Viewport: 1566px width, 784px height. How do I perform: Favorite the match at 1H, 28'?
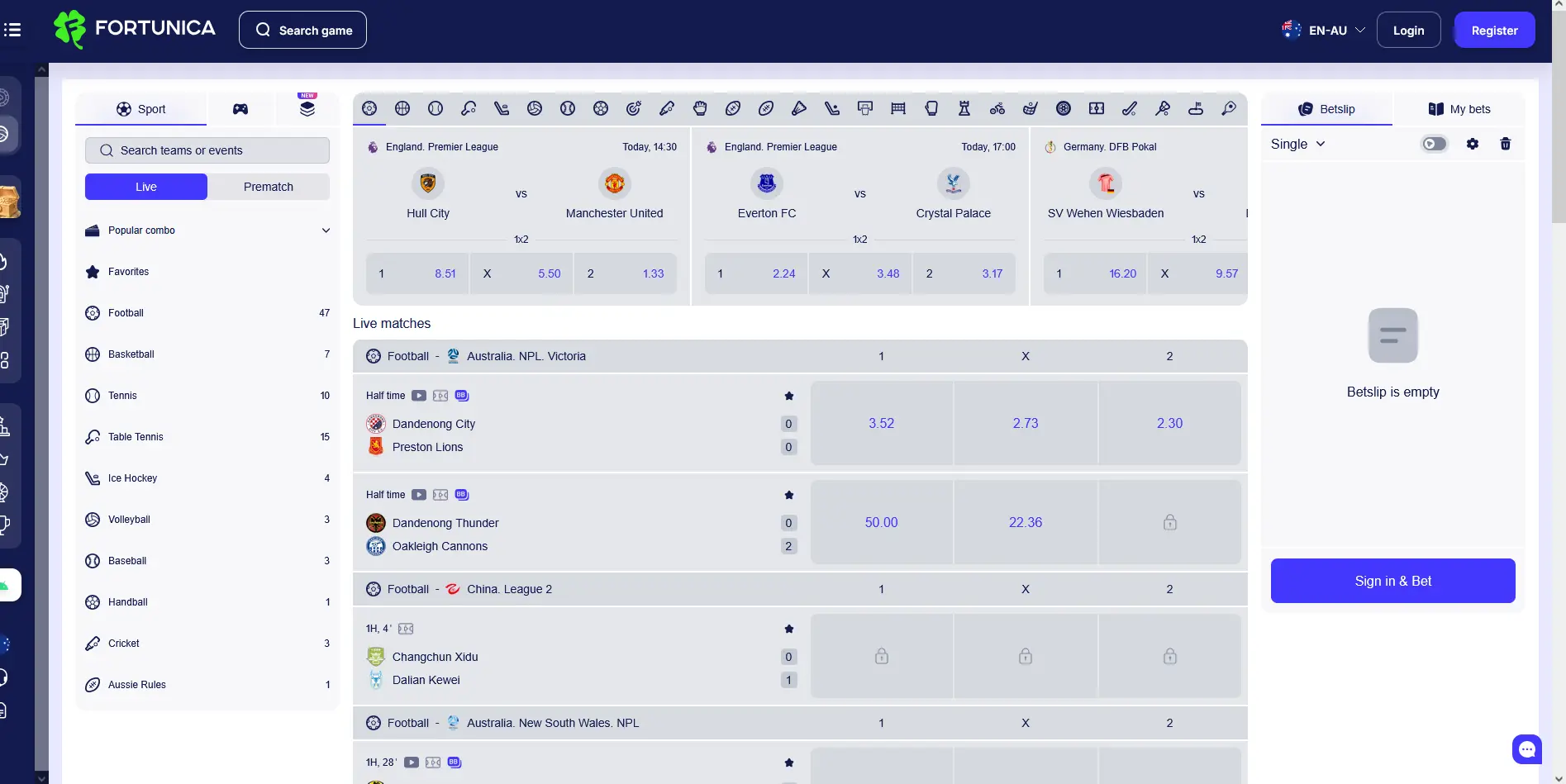(789, 763)
